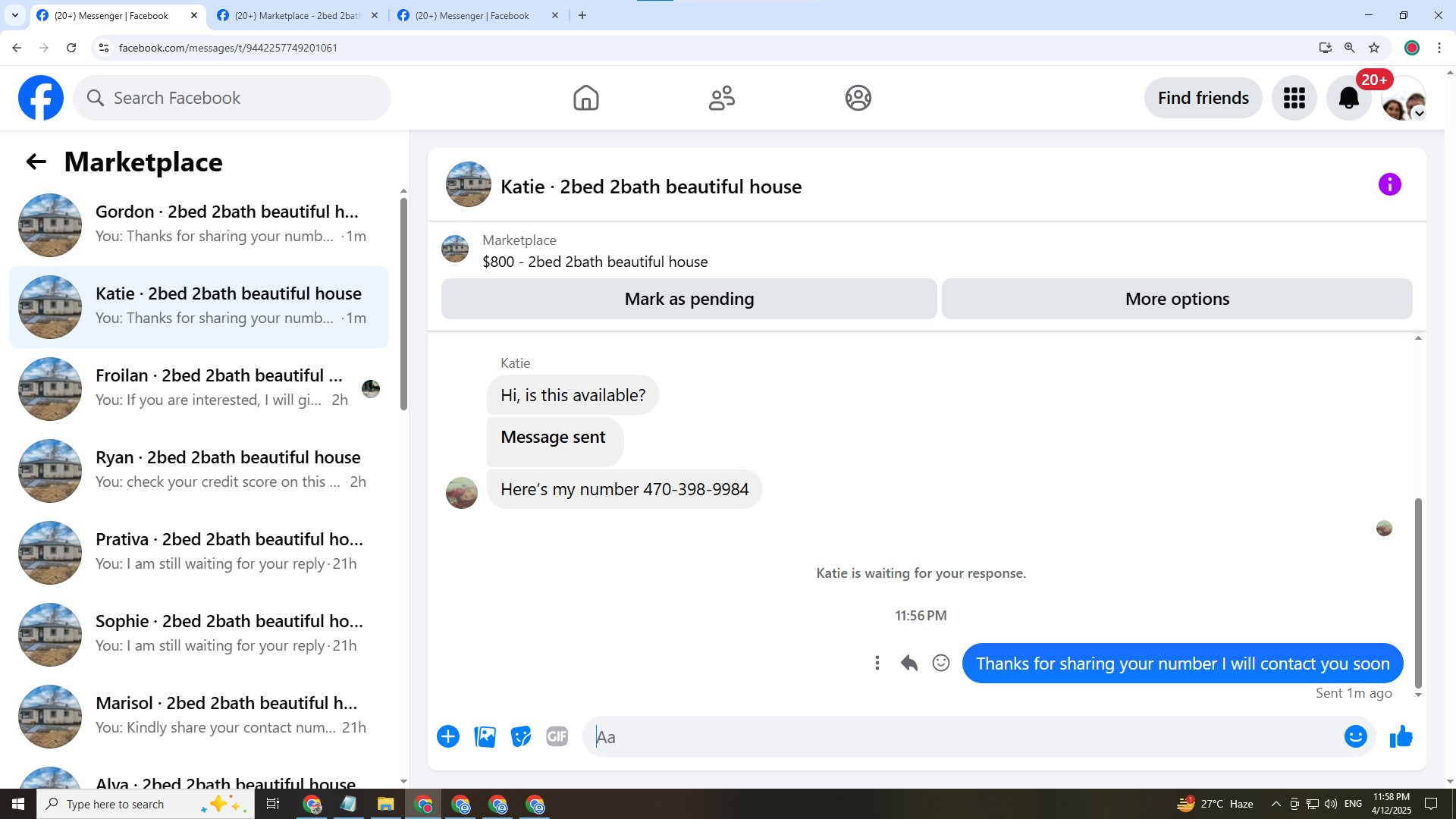Open the GIF picker

pos(557,736)
